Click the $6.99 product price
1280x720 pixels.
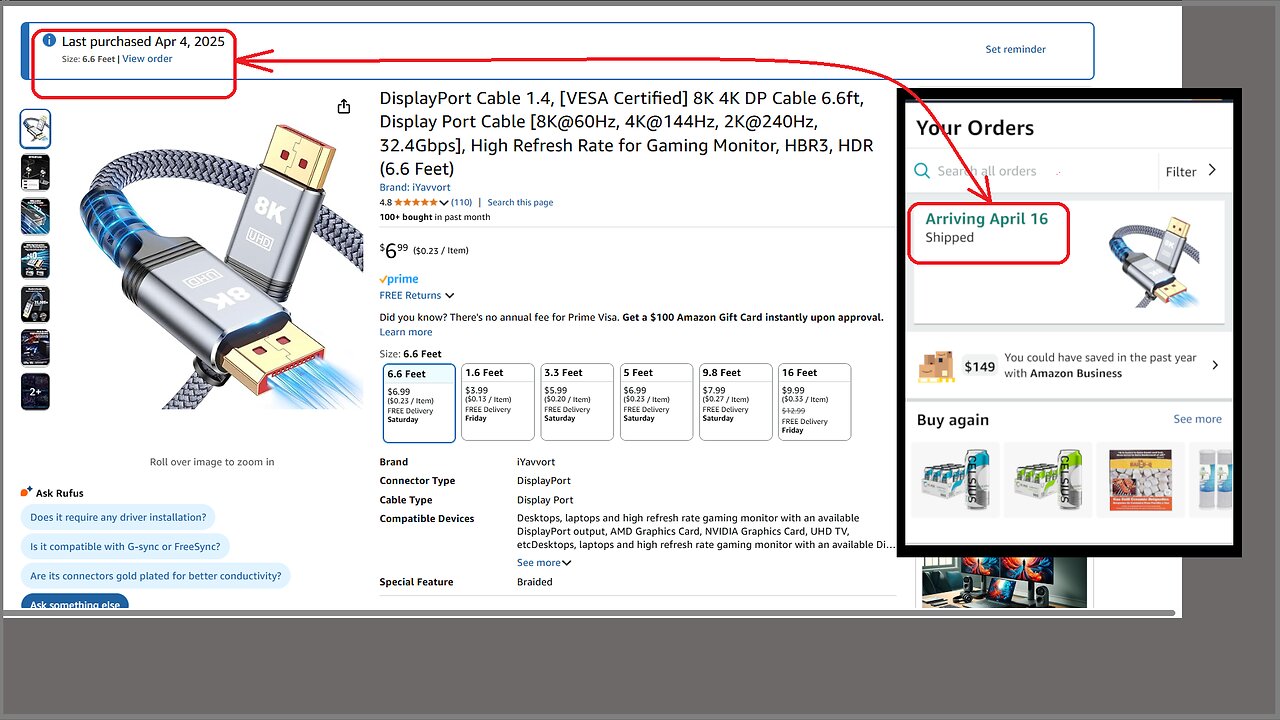pyautogui.click(x=395, y=250)
